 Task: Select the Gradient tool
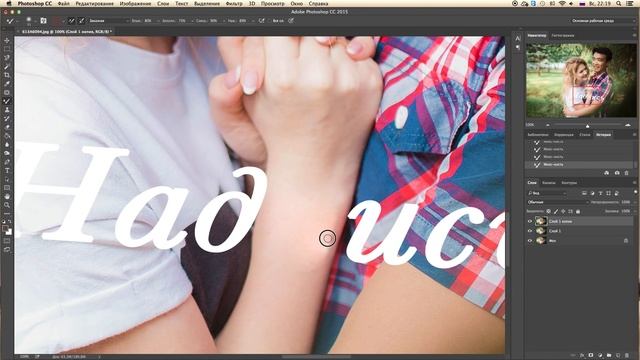(x=7, y=136)
